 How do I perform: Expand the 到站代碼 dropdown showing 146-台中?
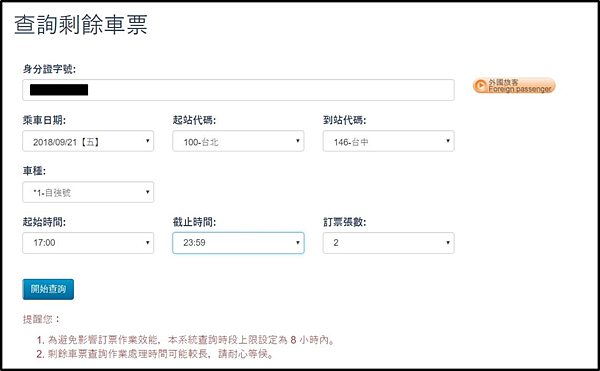(x=388, y=141)
